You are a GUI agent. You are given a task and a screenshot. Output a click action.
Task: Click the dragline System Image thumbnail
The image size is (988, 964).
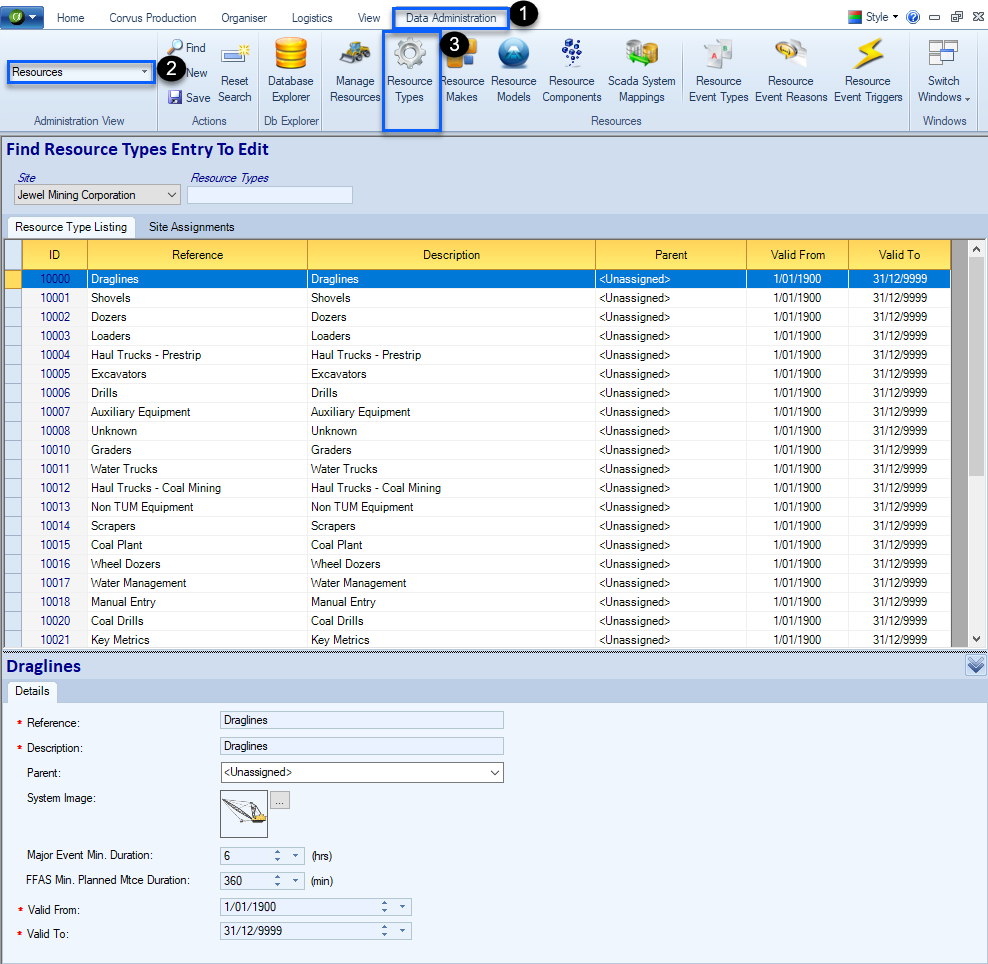click(244, 813)
